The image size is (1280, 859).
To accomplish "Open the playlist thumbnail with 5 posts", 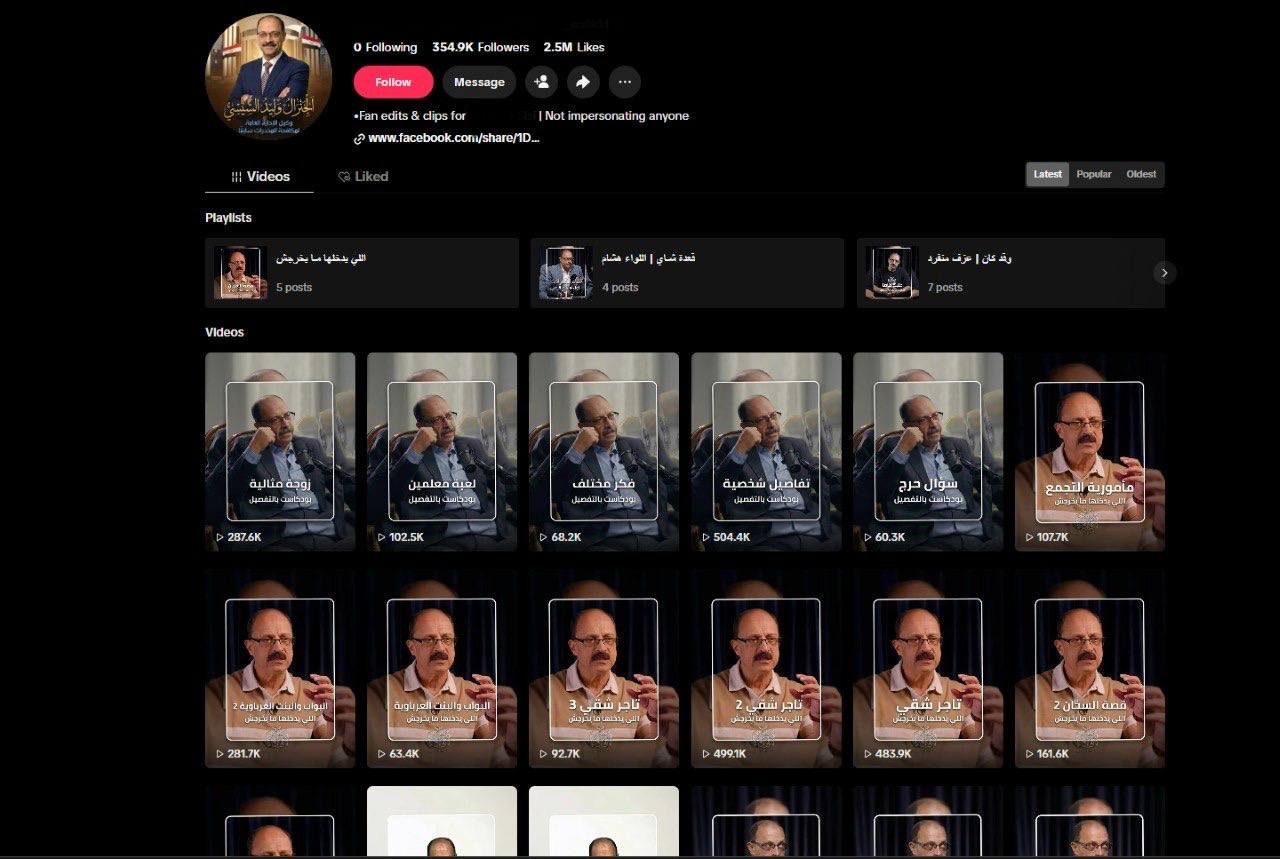I will tap(240, 273).
